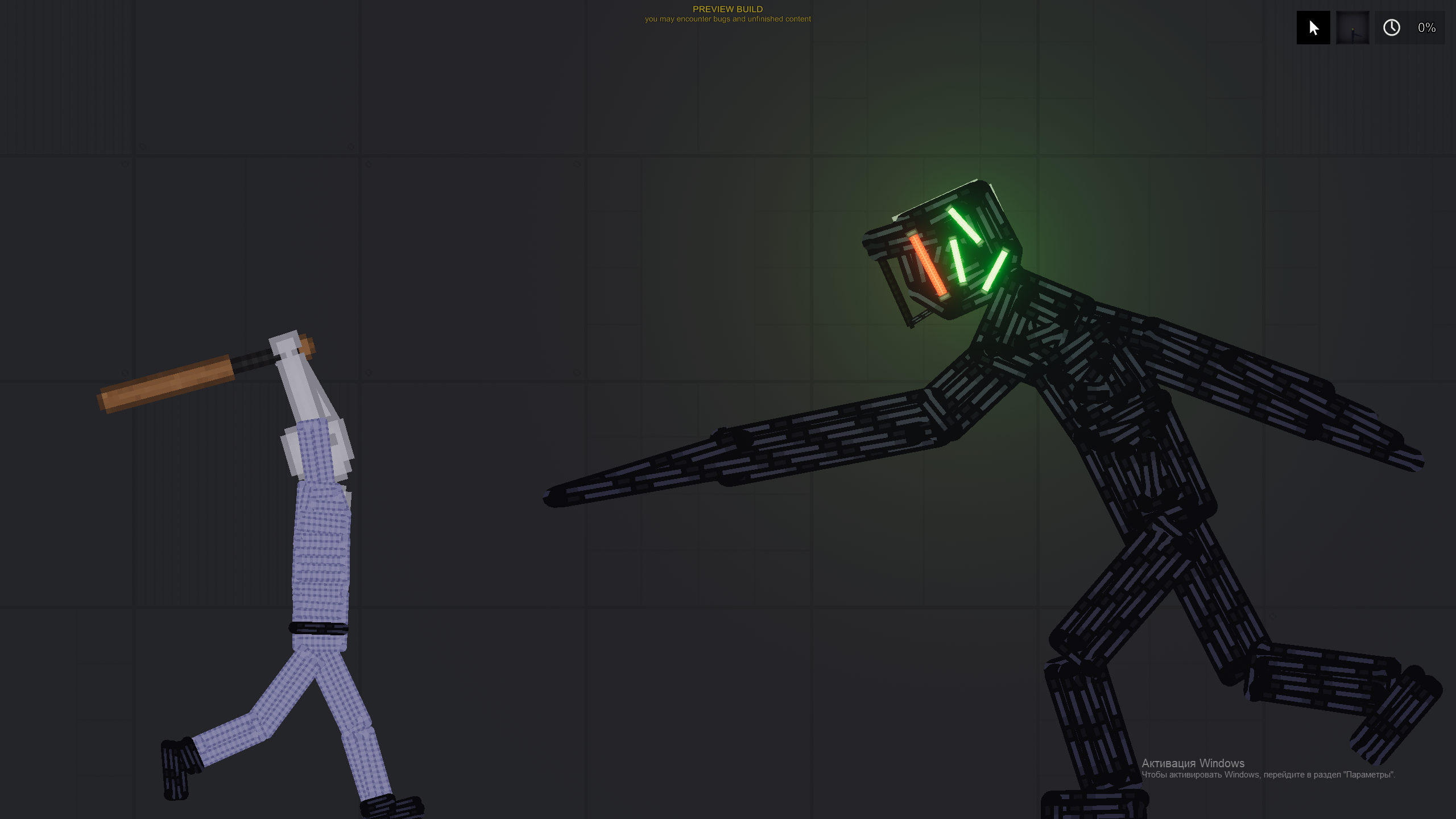The width and height of the screenshot is (1456, 819).
Task: Click the selected item thumbnail in toolbar
Action: [x=1352, y=27]
